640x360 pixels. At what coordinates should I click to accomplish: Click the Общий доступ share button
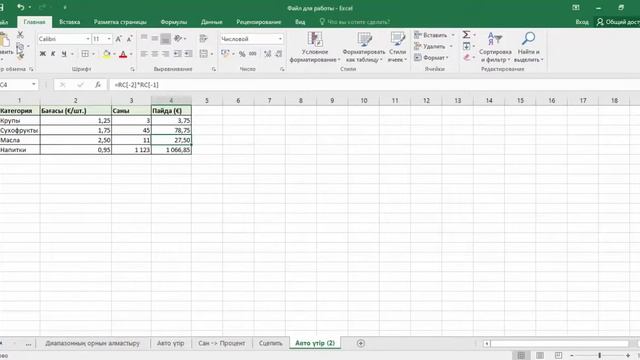click(x=618, y=22)
